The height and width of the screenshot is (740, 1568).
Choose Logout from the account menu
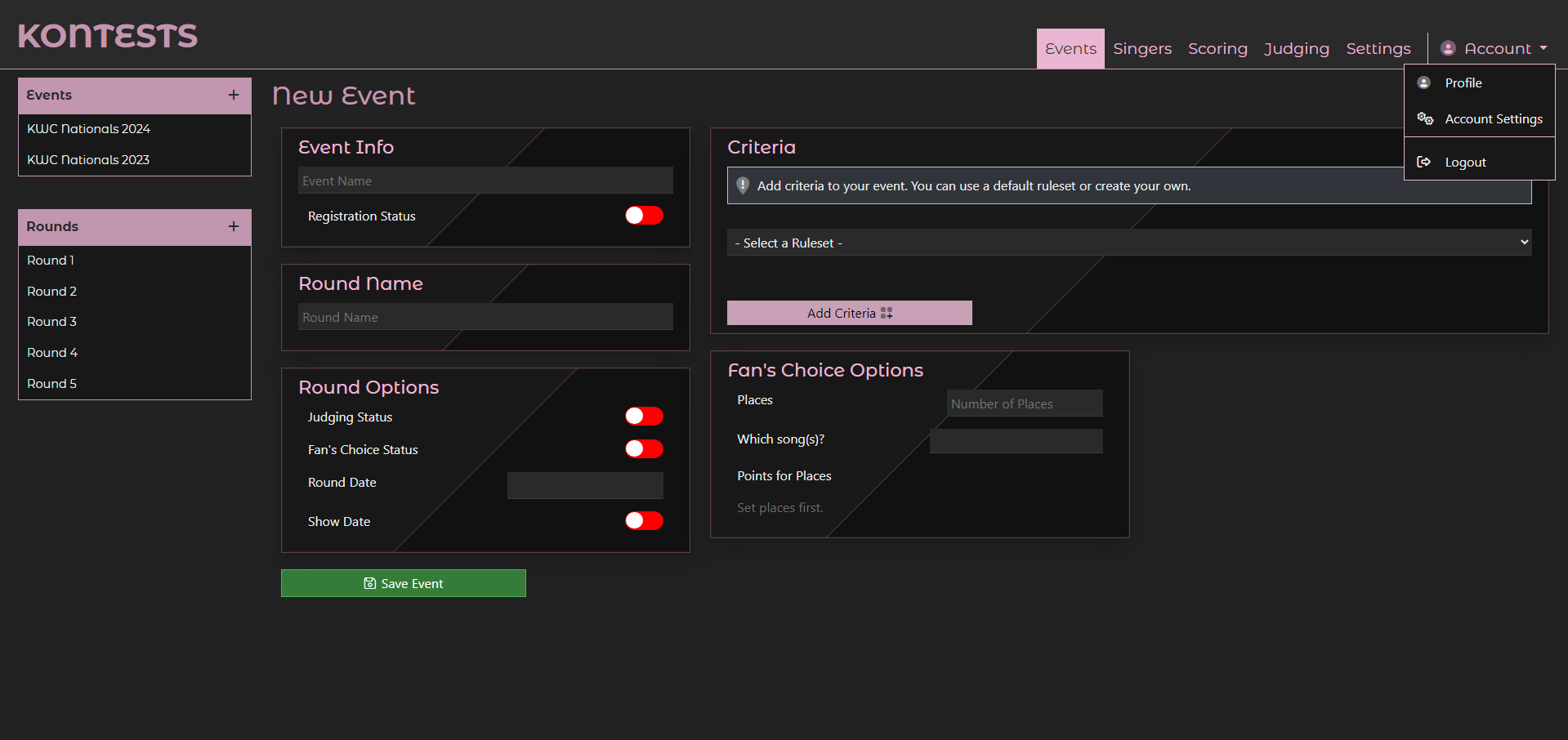(x=1480, y=162)
